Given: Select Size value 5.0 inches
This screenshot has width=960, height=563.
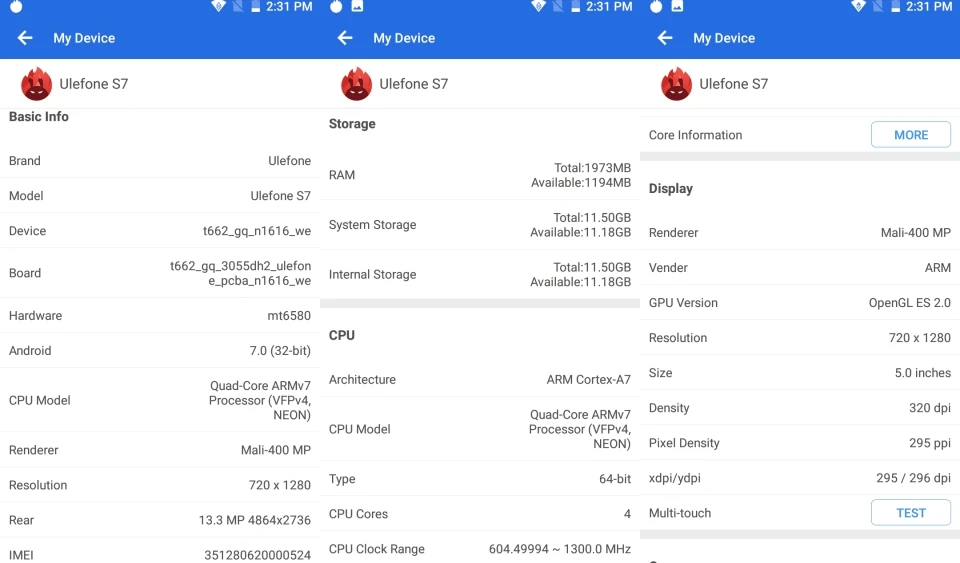Looking at the screenshot, I should click(x=923, y=373).
